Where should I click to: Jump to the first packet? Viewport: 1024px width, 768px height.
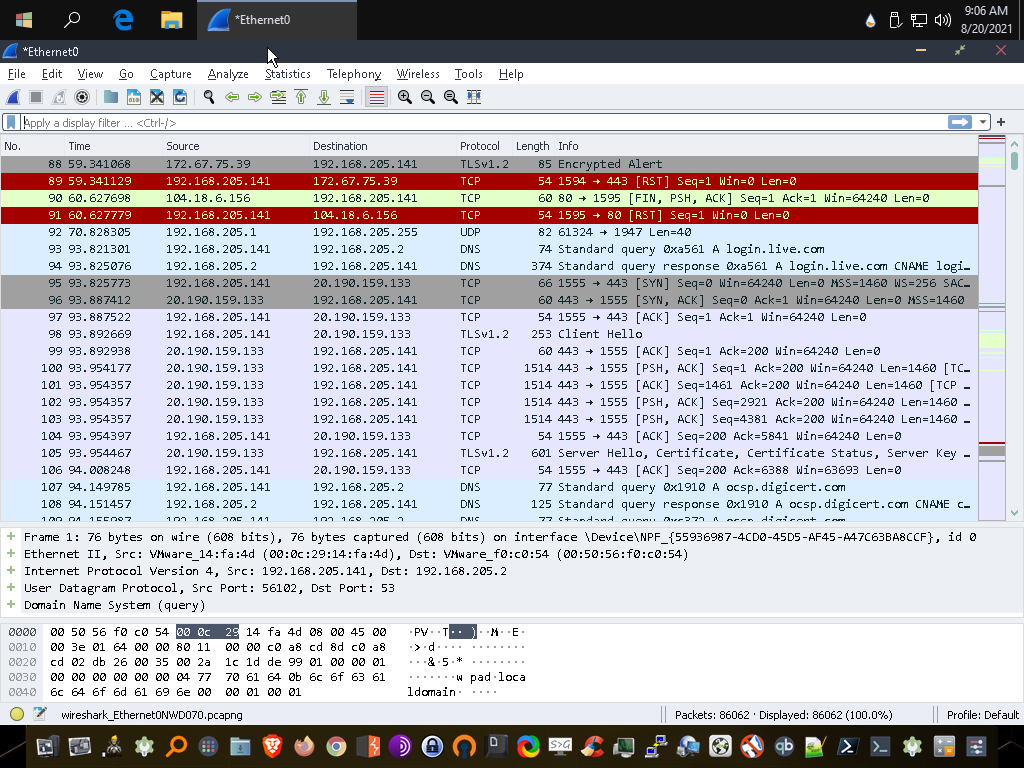click(301, 97)
